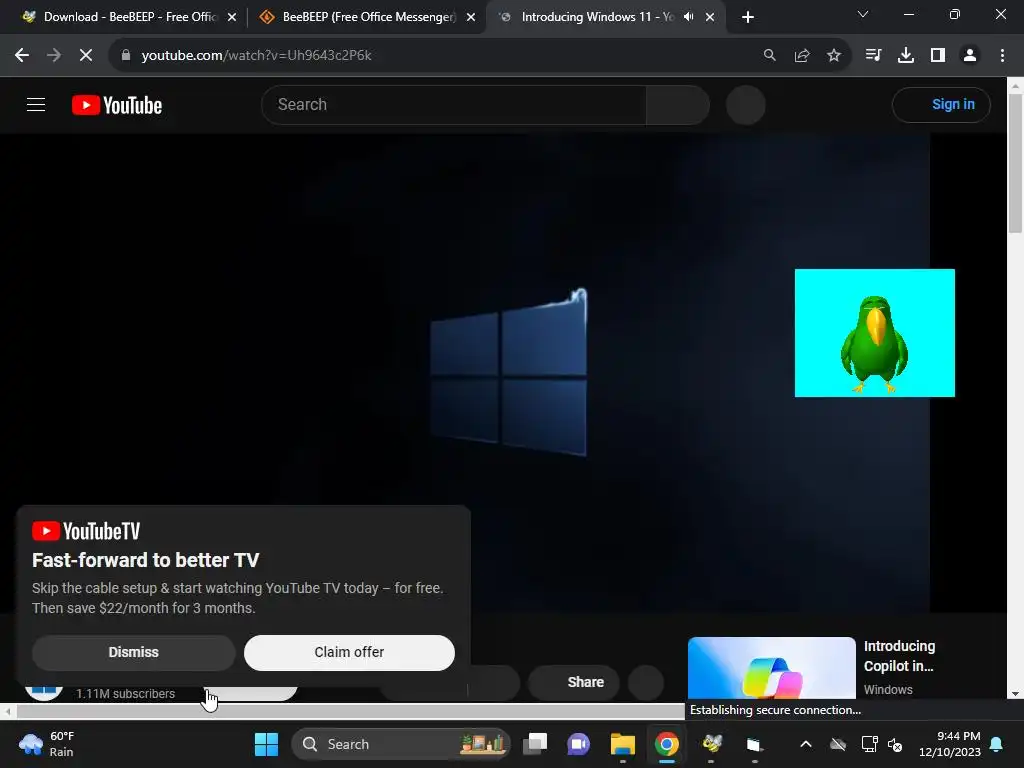This screenshot has width=1024, height=768.
Task: Open the Chrome profile icon
Action: [x=970, y=56]
